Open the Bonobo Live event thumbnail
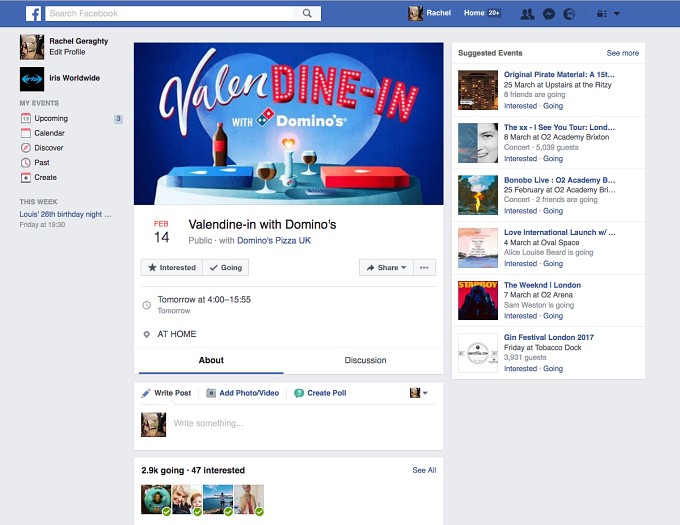680x525 pixels. click(x=478, y=195)
